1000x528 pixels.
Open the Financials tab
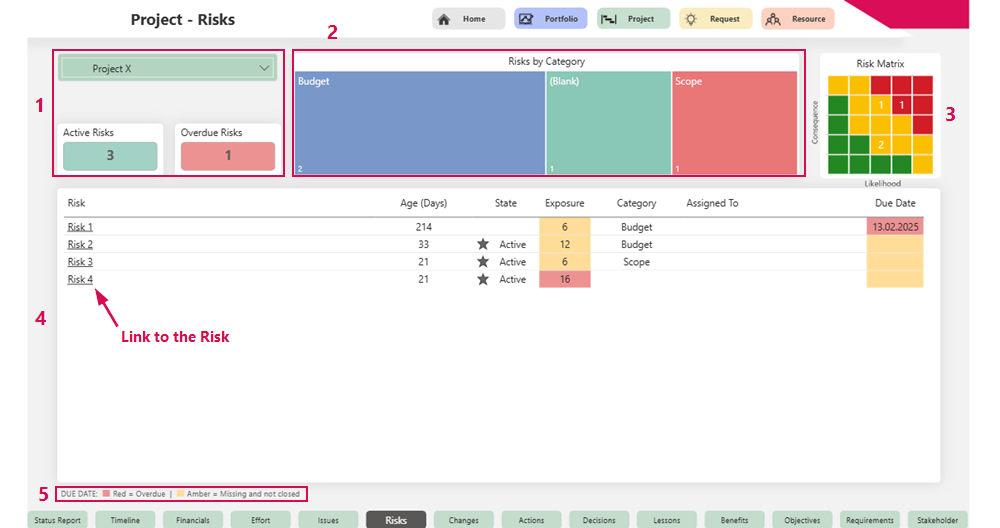[193, 520]
